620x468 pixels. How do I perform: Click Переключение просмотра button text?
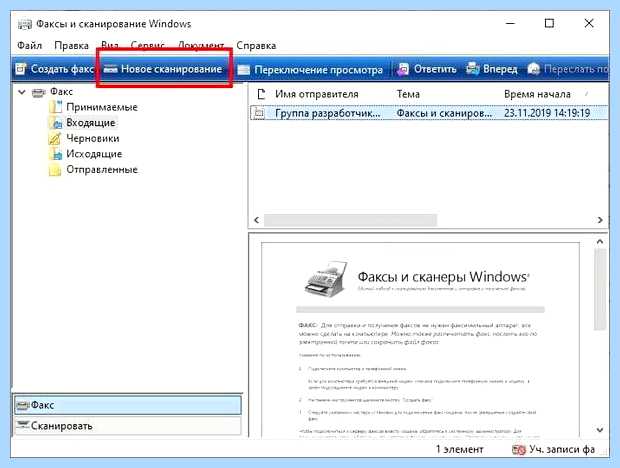point(318,70)
